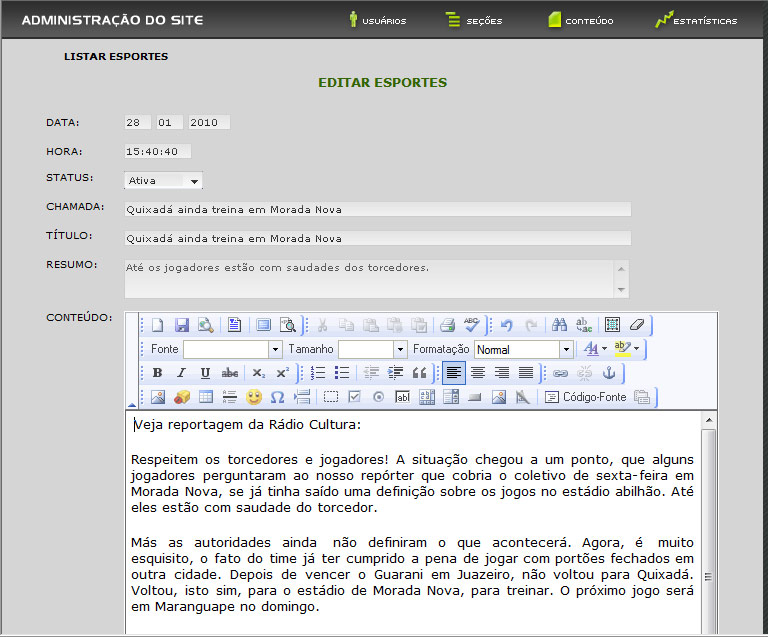
Task: Open the Seções menu
Action: (474, 21)
